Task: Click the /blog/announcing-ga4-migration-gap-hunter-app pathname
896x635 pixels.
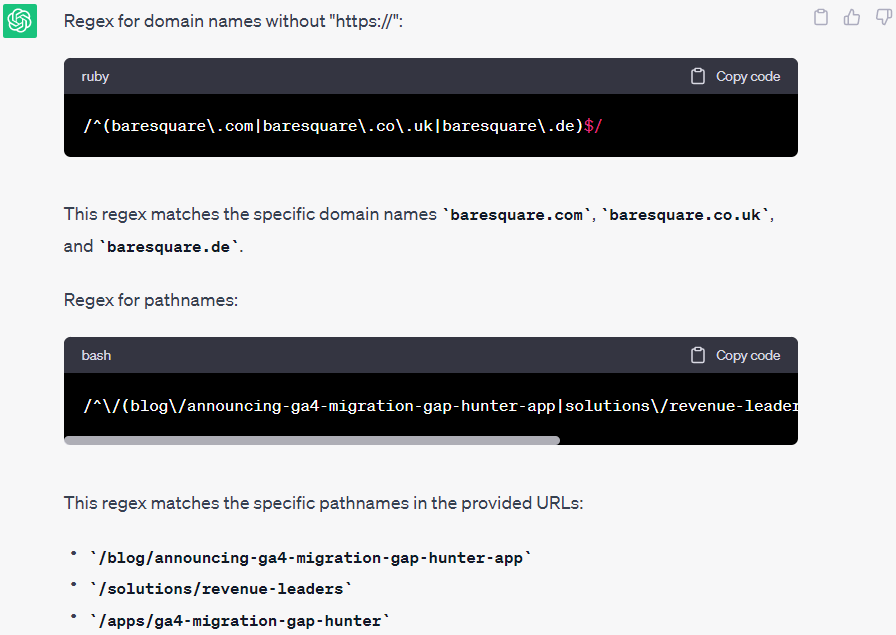Action: [312, 557]
